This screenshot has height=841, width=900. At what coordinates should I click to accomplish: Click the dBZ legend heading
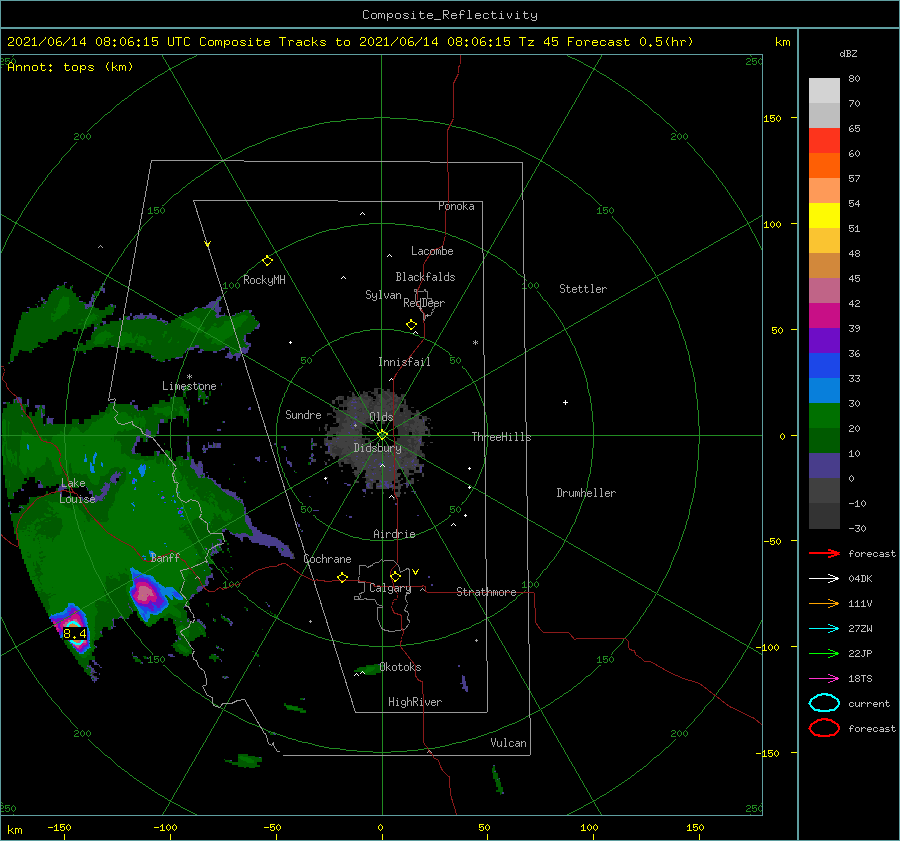click(x=848, y=53)
